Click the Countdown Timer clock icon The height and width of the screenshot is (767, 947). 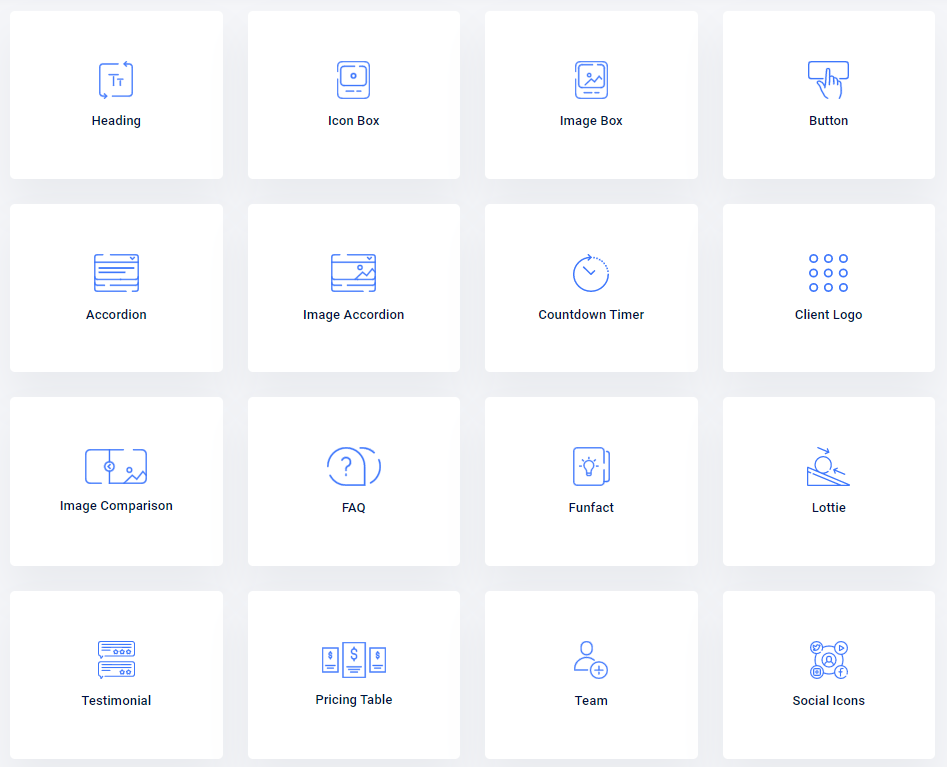click(591, 273)
